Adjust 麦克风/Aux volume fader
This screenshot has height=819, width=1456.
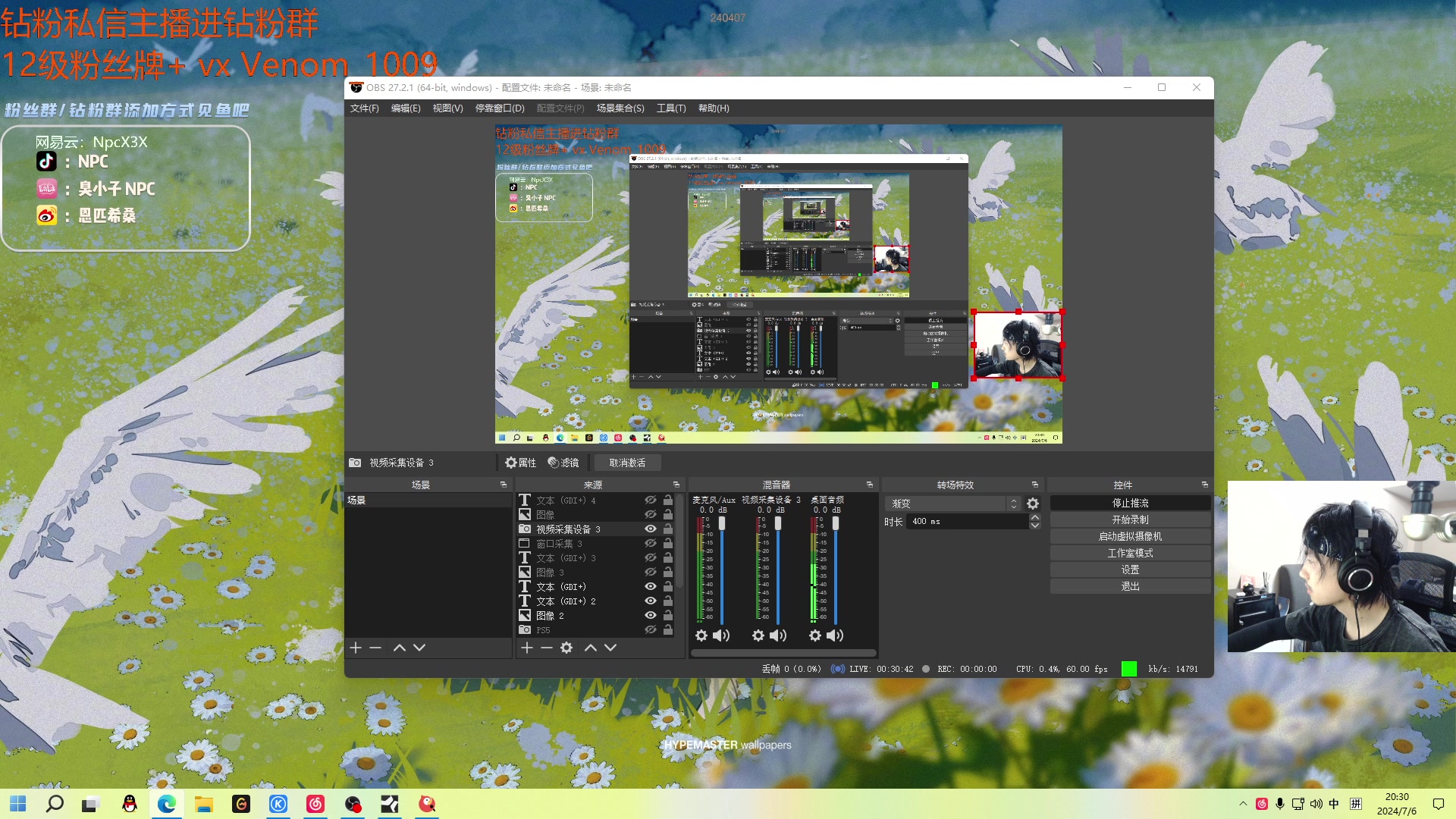click(x=722, y=523)
